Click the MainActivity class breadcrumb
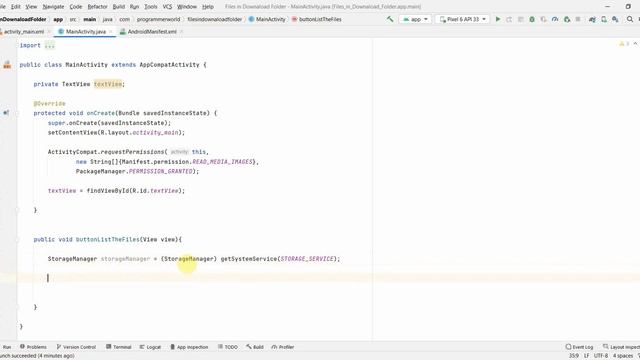 [267, 19]
